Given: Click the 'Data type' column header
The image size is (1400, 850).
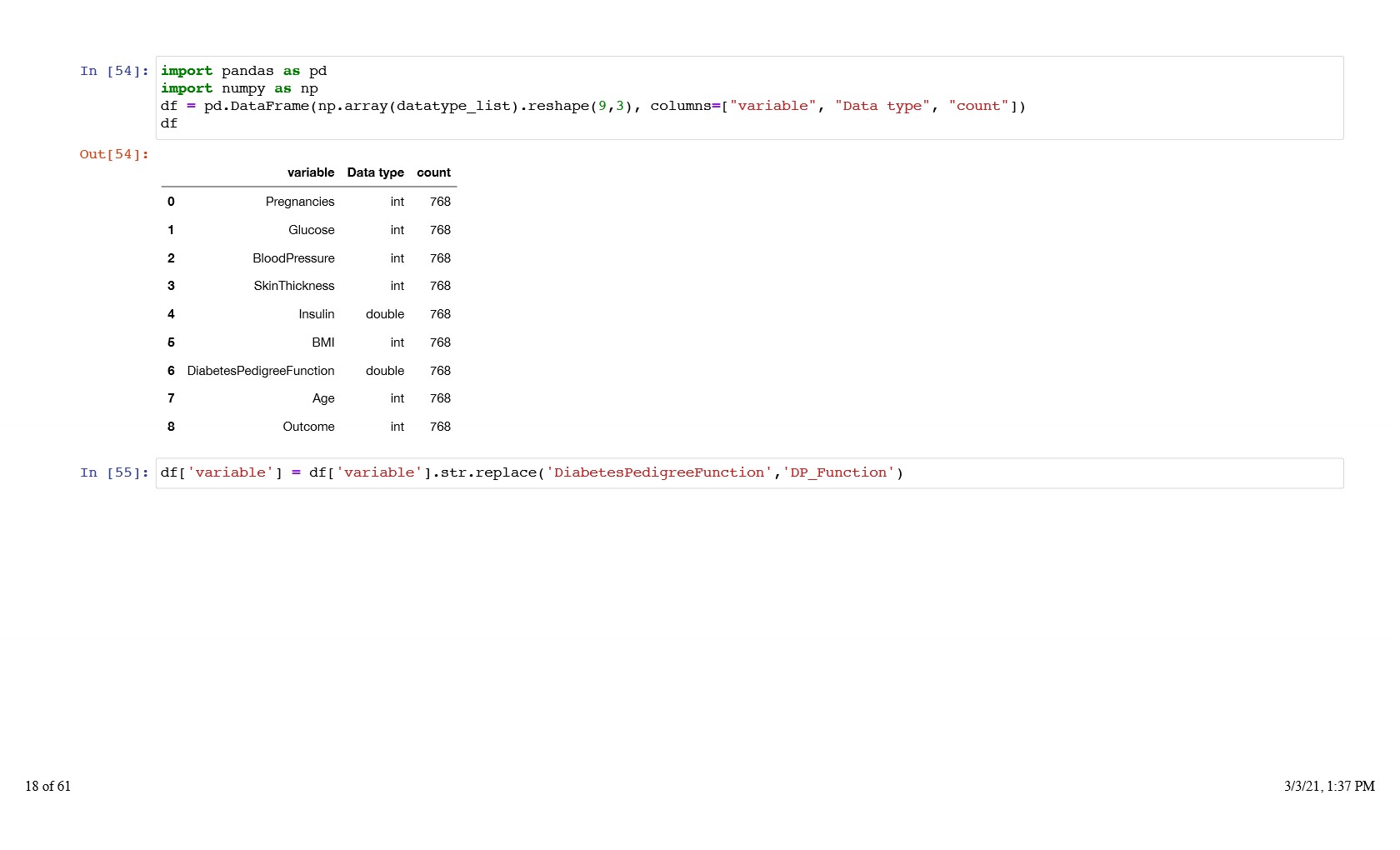Looking at the screenshot, I should (x=375, y=172).
